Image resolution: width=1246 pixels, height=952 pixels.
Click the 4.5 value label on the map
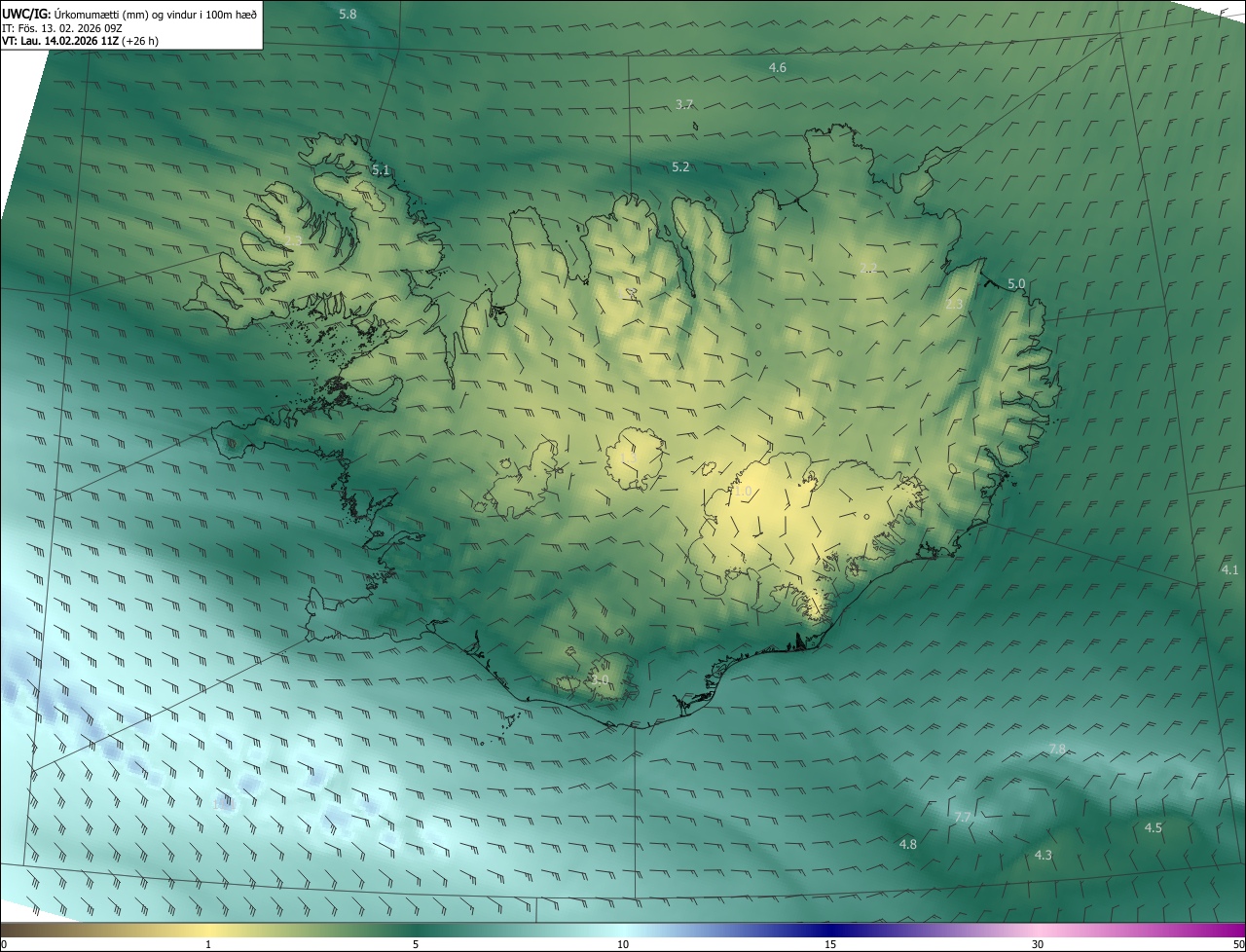[1154, 828]
